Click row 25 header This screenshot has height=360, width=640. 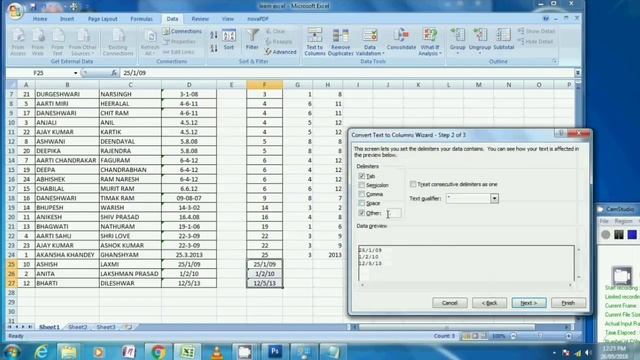(11, 264)
